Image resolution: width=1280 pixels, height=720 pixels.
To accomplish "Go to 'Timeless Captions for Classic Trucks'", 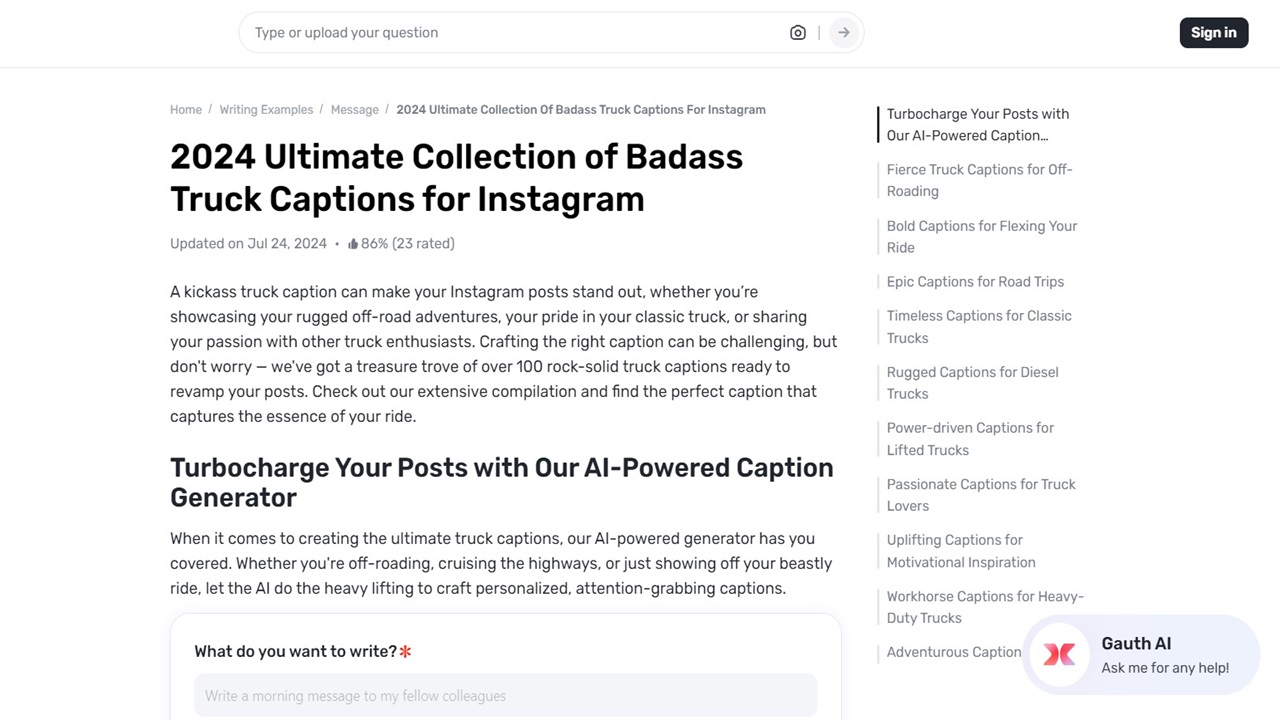I will coord(978,326).
